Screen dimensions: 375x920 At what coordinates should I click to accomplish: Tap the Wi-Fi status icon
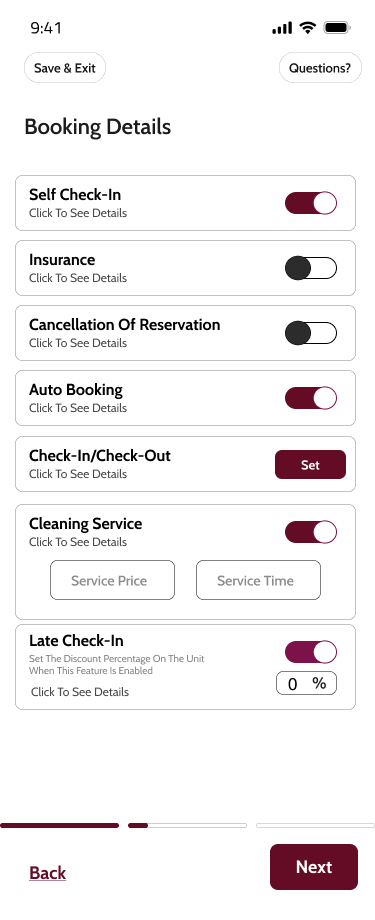point(307,28)
